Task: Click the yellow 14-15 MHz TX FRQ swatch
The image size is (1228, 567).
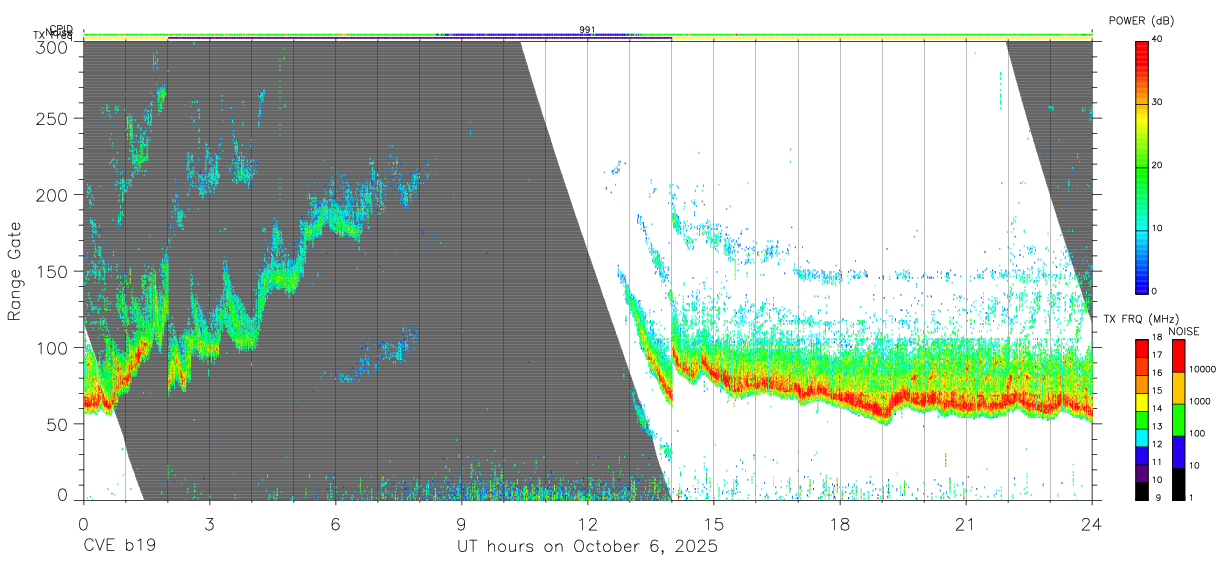Action: [1142, 402]
